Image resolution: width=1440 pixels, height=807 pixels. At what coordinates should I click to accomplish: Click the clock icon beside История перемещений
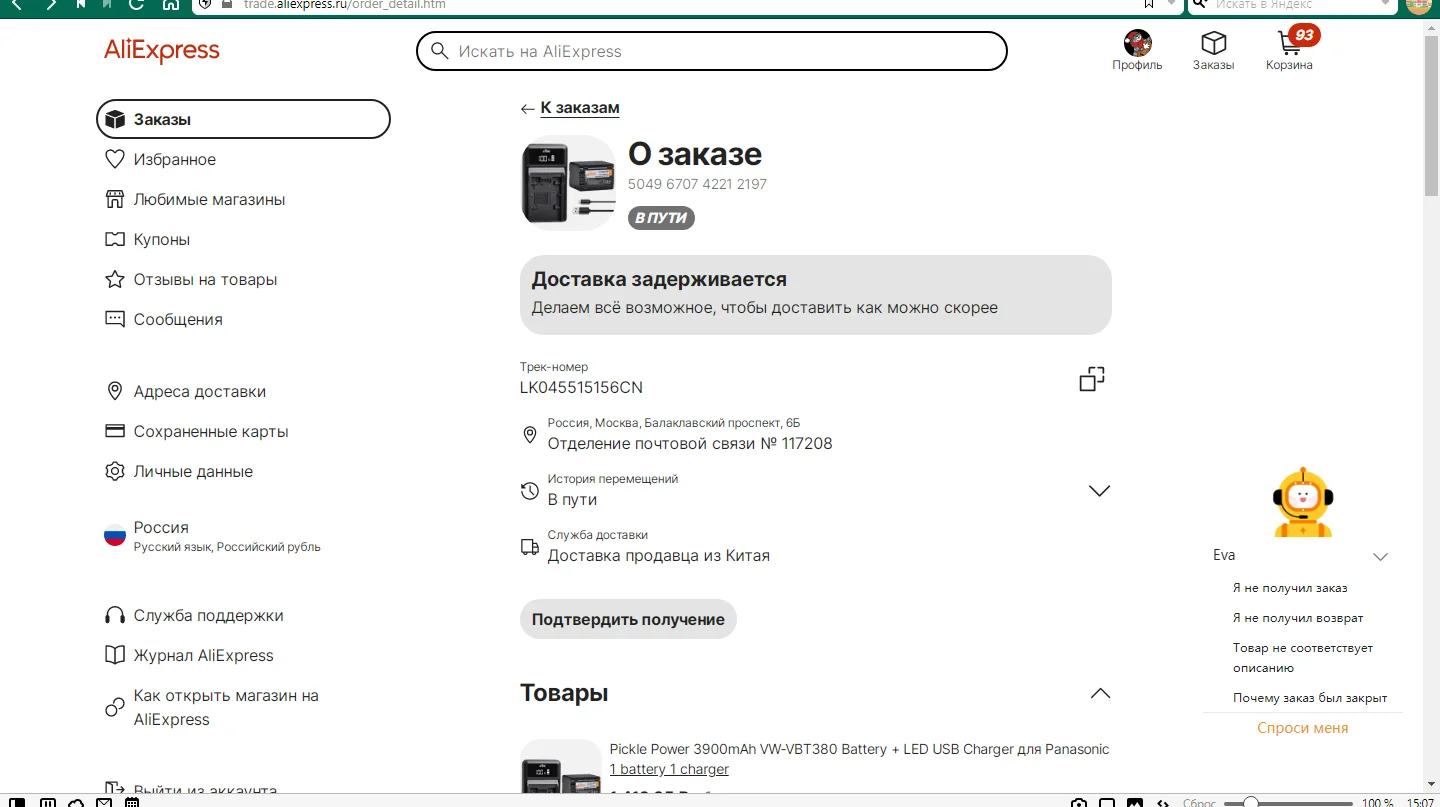[530, 491]
